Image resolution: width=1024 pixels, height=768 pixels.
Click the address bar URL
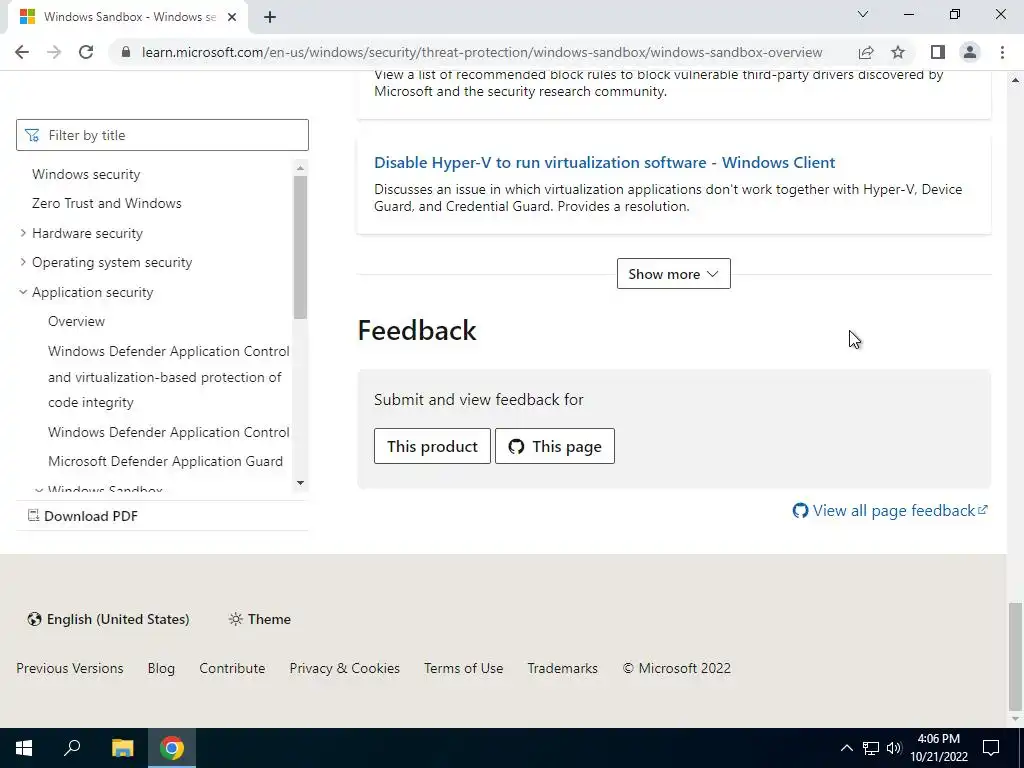click(482, 52)
